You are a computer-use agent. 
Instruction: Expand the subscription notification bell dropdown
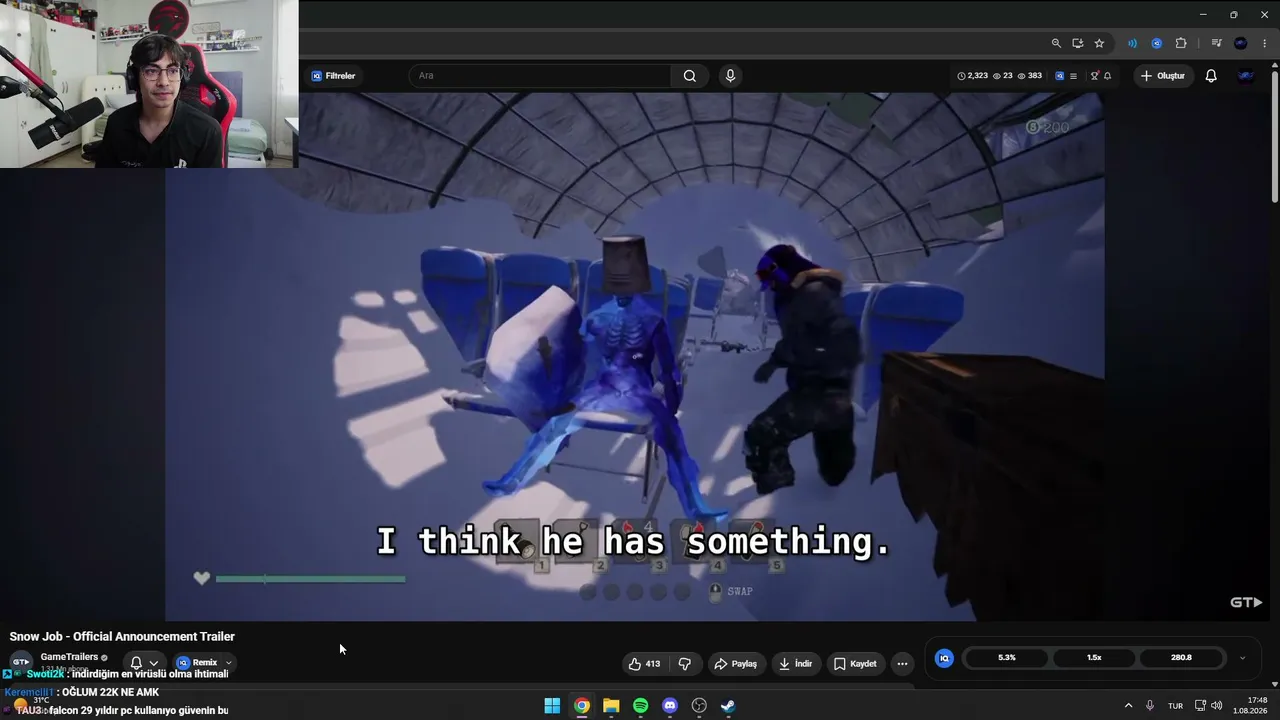point(144,663)
